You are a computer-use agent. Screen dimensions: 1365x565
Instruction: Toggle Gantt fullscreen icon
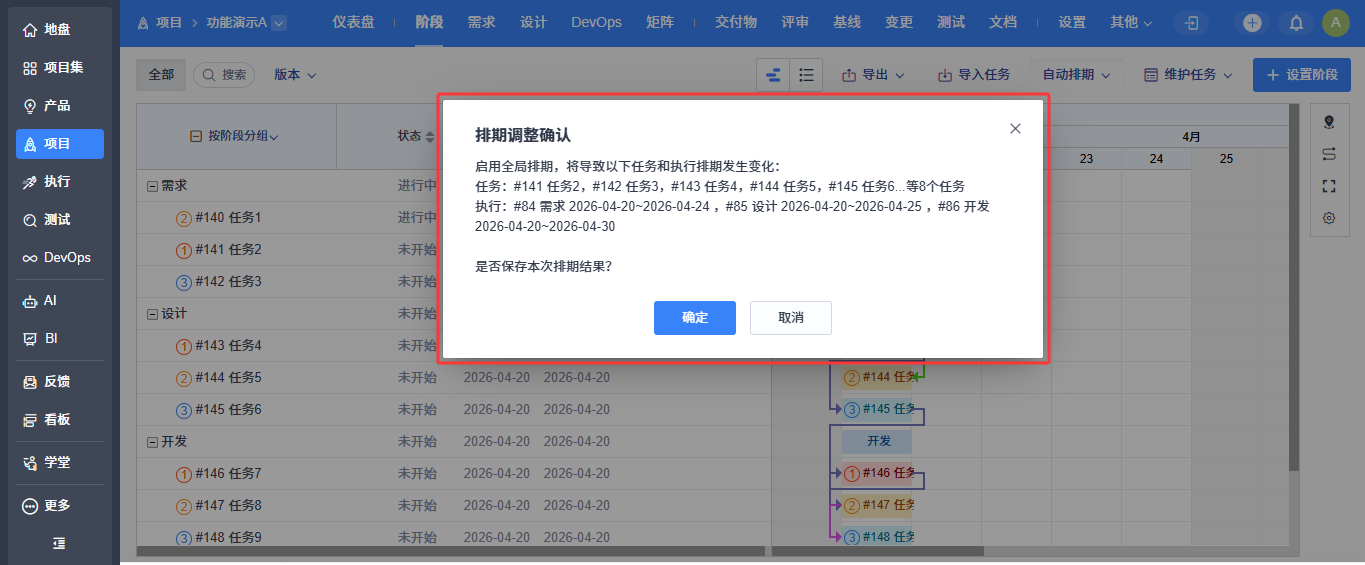(x=1329, y=186)
